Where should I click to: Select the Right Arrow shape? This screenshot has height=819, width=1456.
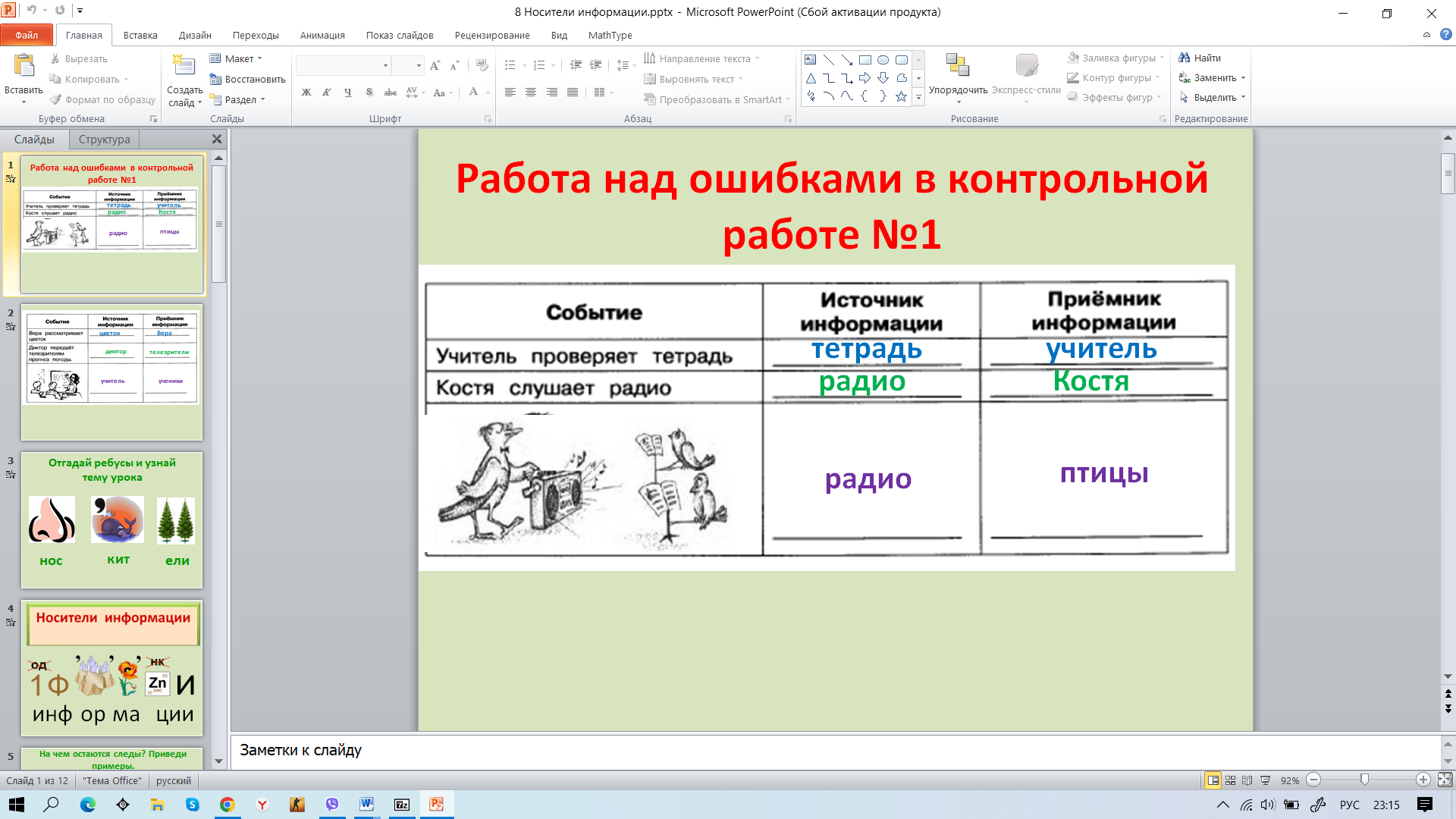pyautogui.click(x=864, y=78)
